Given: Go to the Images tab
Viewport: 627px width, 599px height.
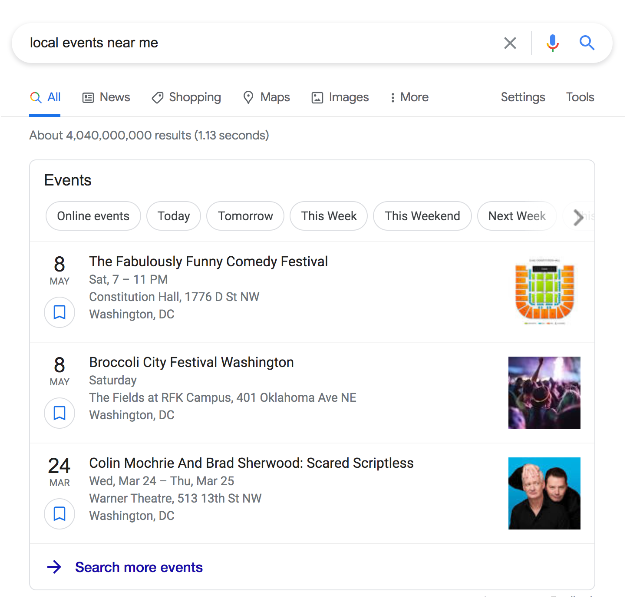Looking at the screenshot, I should 340,97.
